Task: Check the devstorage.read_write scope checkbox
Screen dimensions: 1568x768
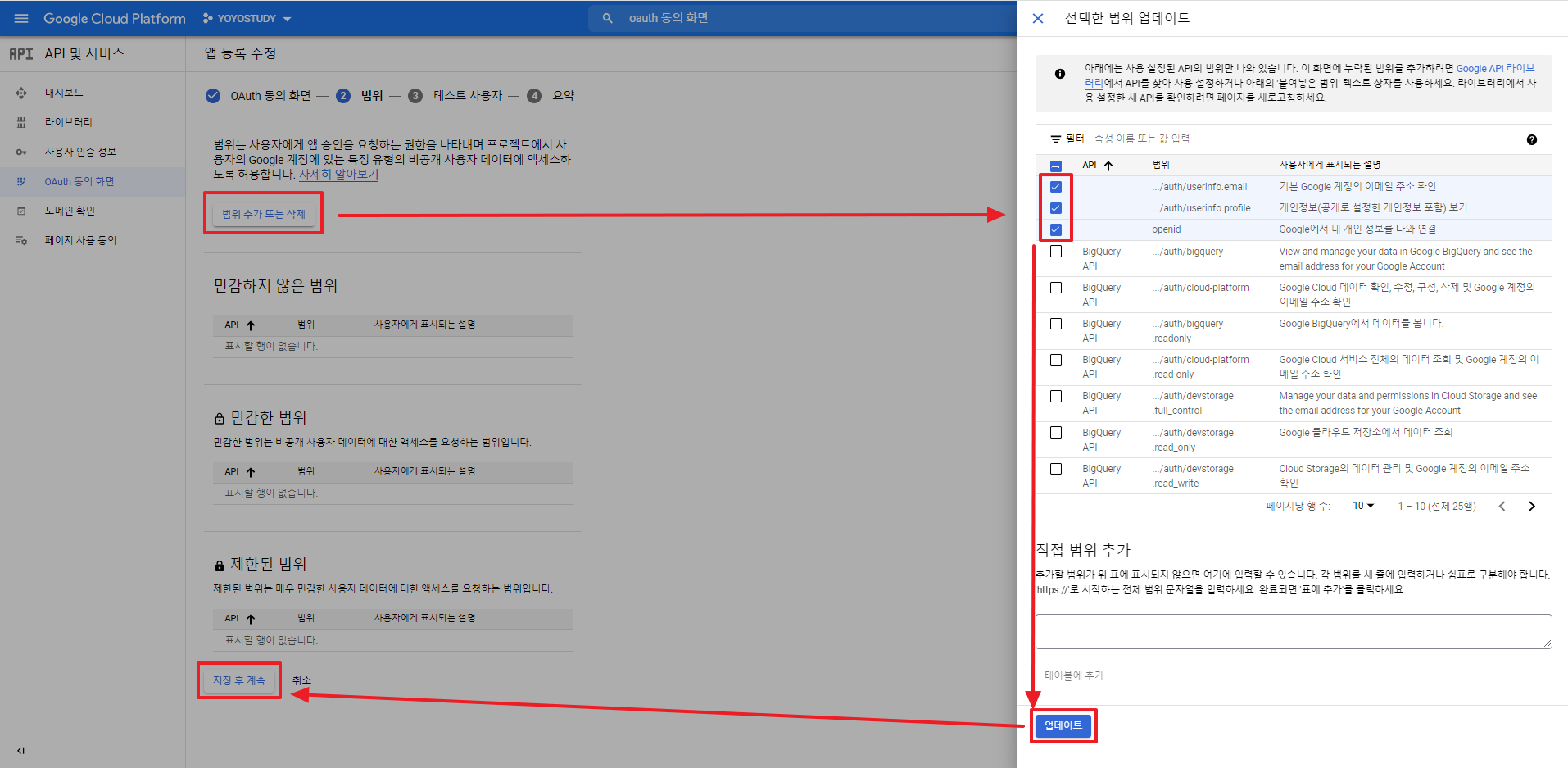Action: click(x=1056, y=469)
